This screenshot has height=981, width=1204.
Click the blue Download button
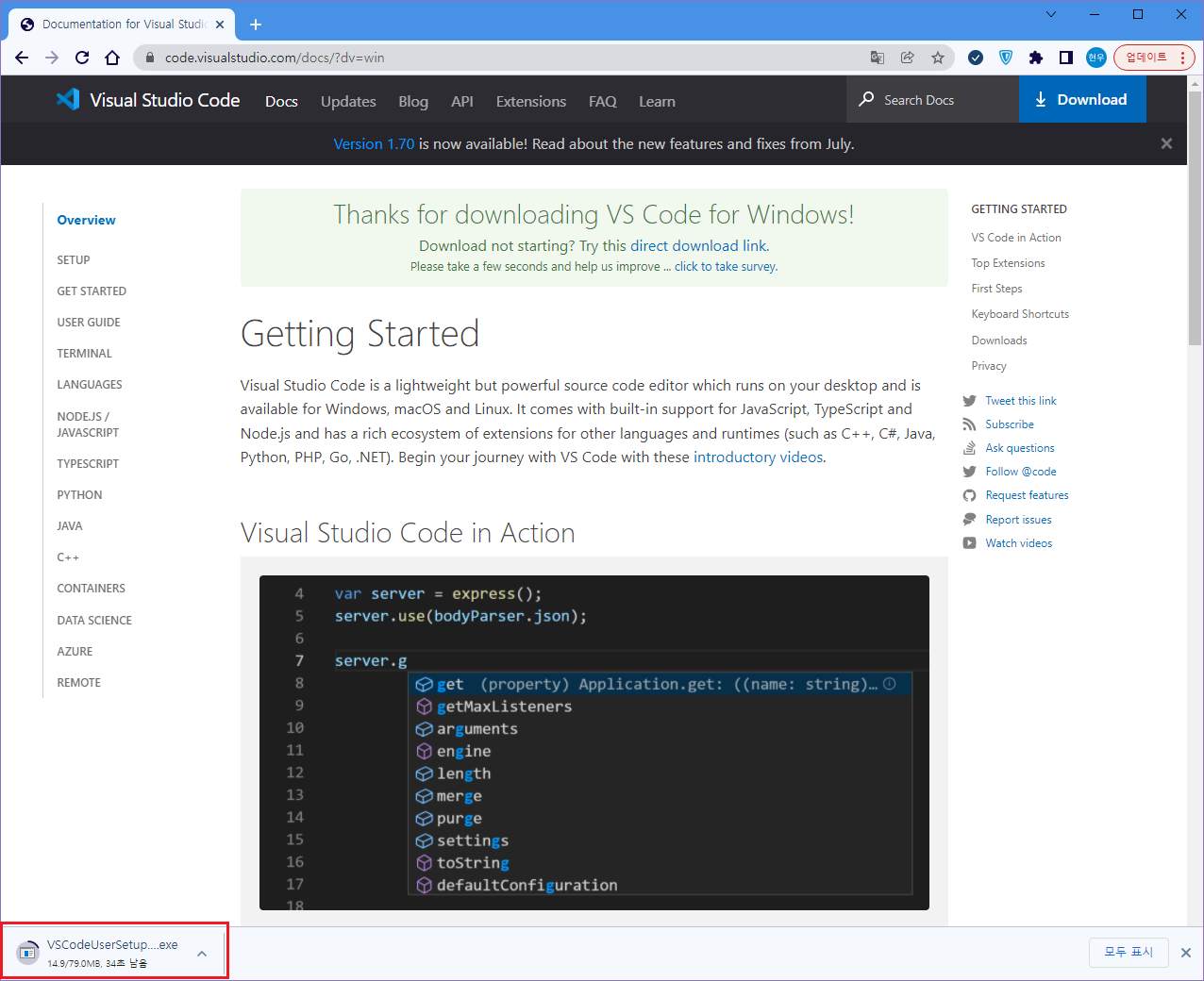(x=1082, y=99)
